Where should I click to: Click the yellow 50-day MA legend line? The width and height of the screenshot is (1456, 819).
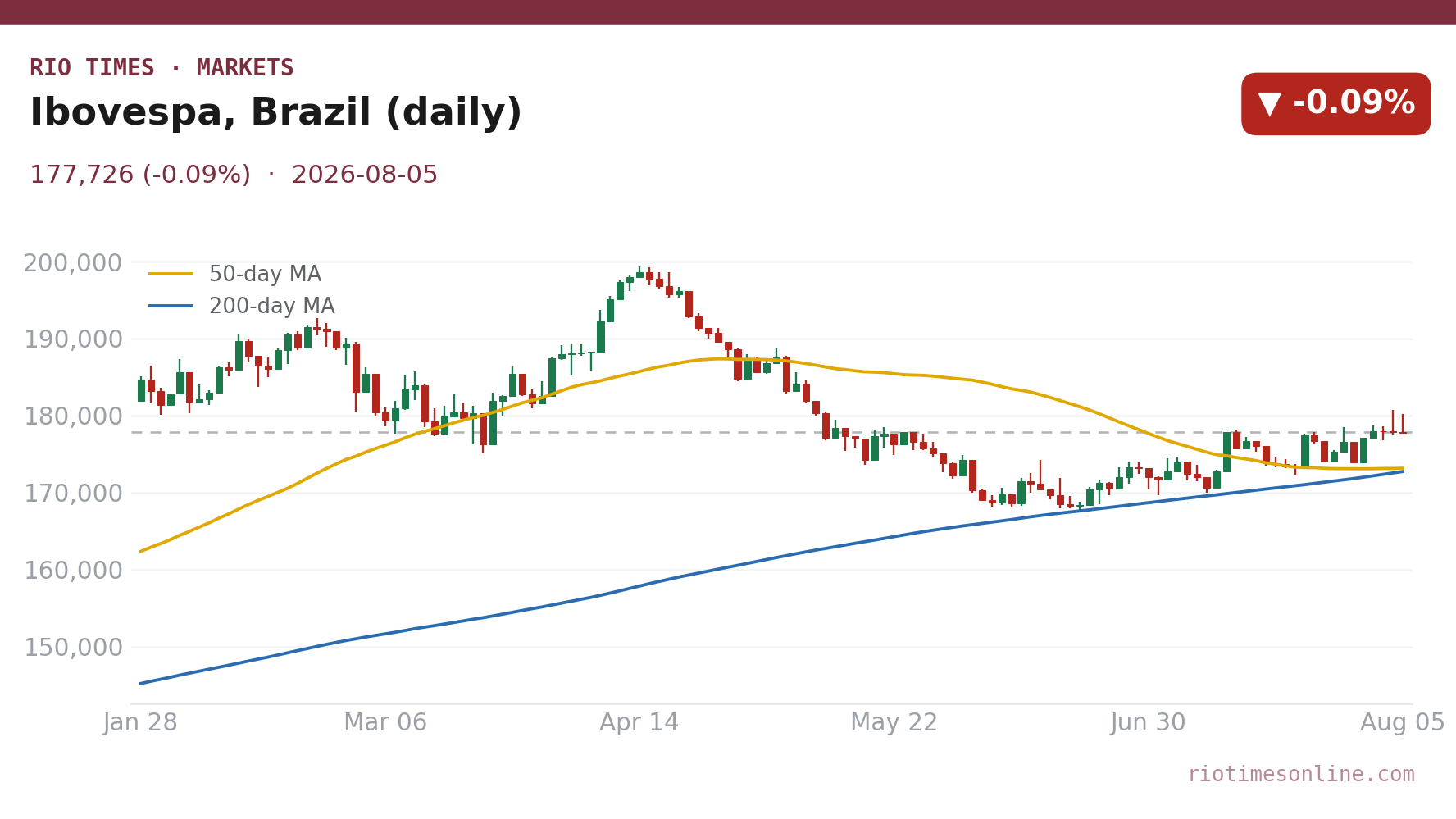coord(171,275)
